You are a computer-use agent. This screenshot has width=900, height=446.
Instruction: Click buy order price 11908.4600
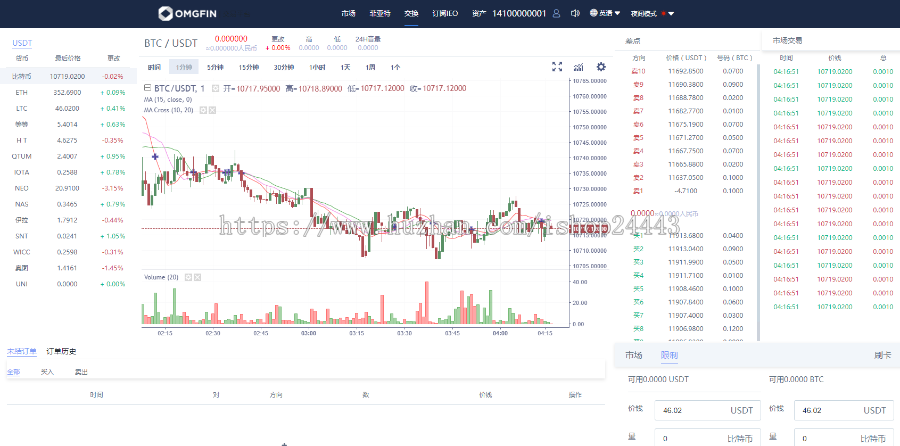tap(685, 288)
